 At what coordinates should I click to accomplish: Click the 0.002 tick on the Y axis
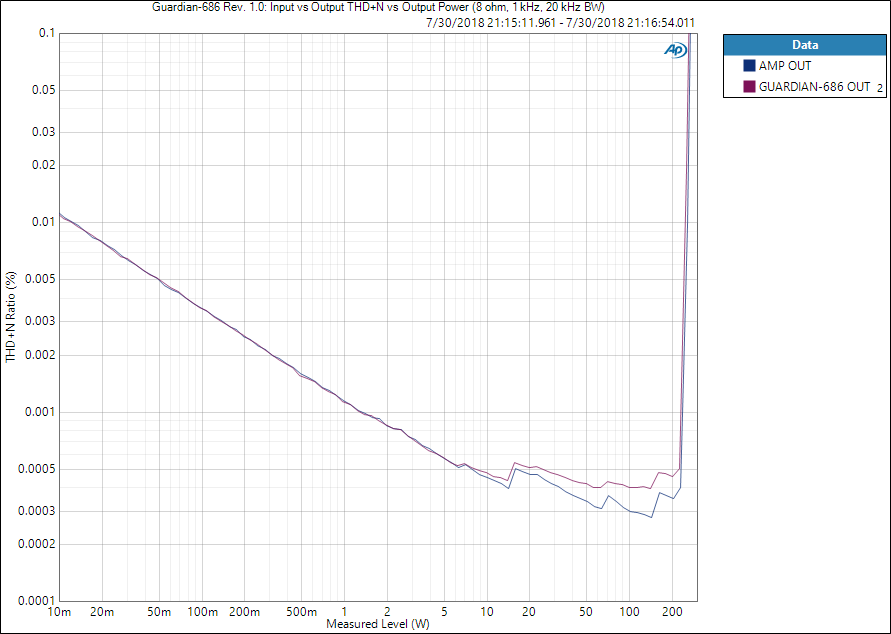41,354
